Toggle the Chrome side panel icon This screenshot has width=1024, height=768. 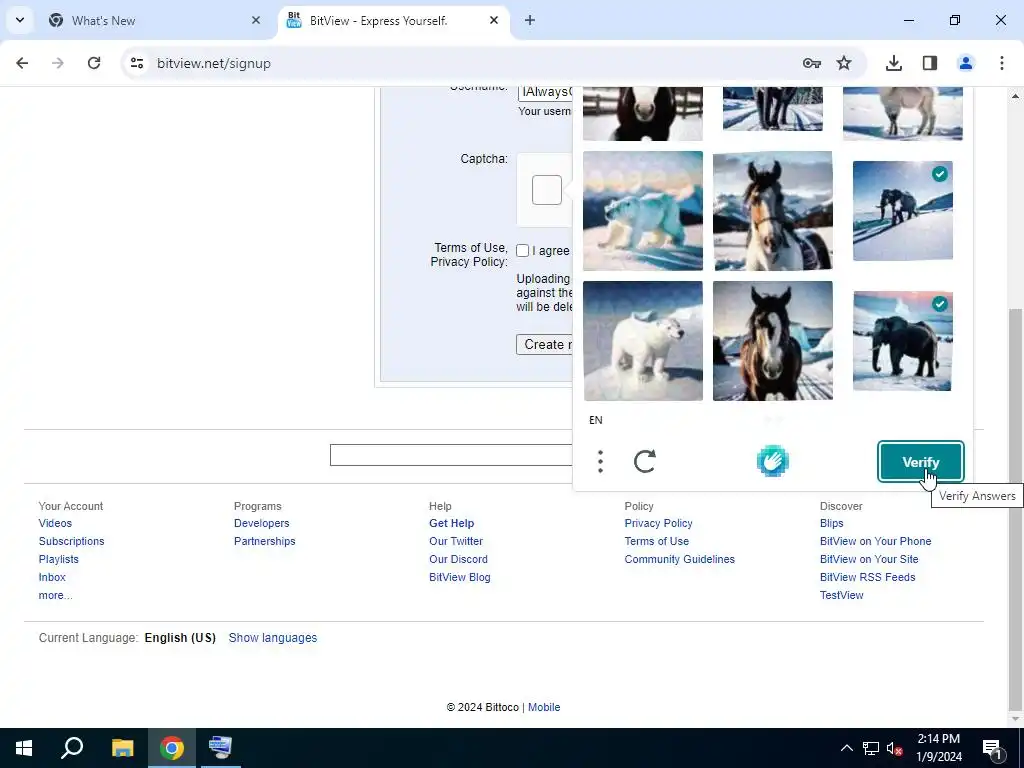coord(930,63)
